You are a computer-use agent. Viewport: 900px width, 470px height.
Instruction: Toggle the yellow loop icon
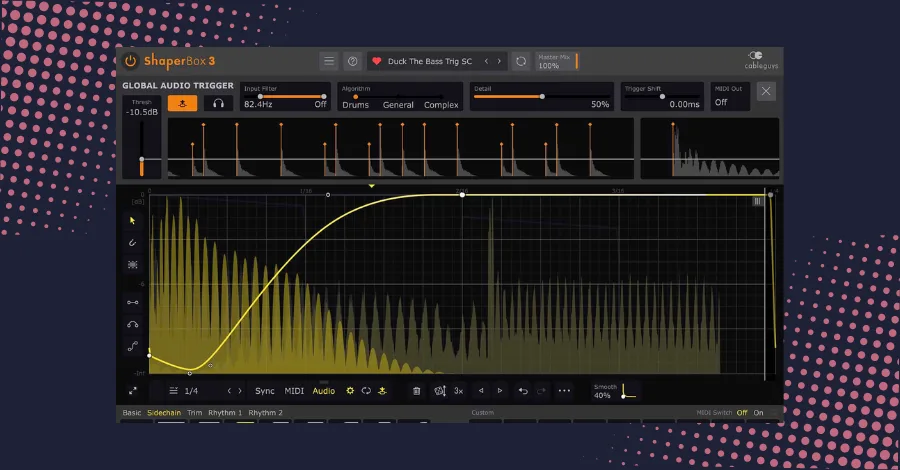pos(366,391)
